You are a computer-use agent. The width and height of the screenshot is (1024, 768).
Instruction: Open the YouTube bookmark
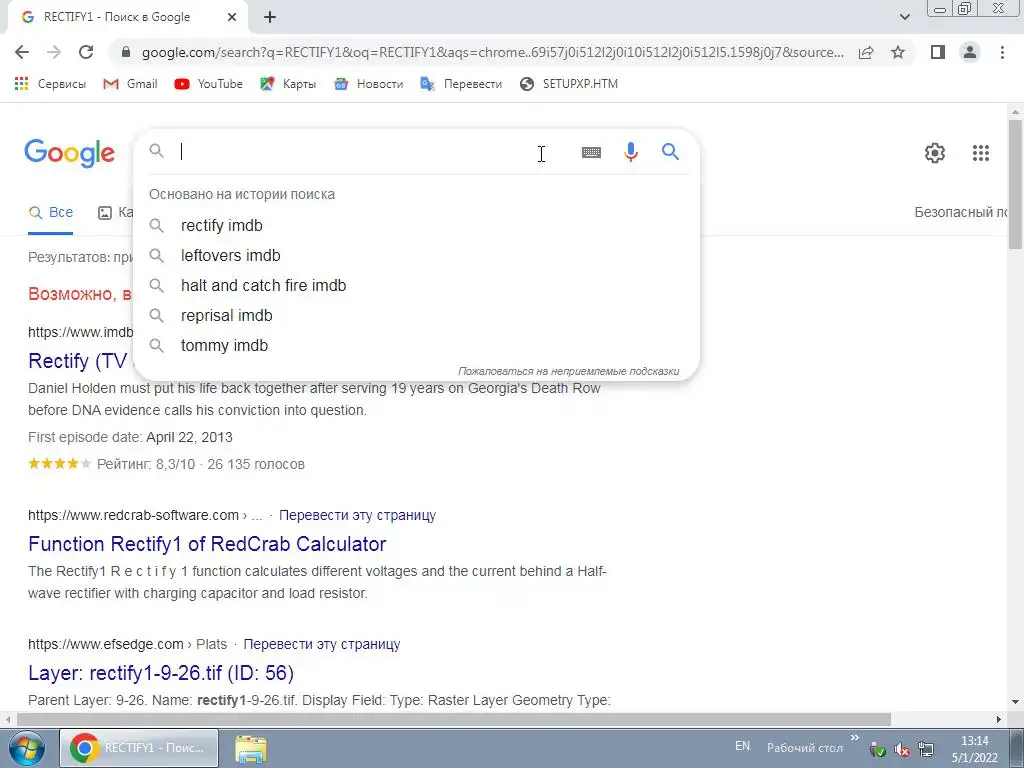208,84
